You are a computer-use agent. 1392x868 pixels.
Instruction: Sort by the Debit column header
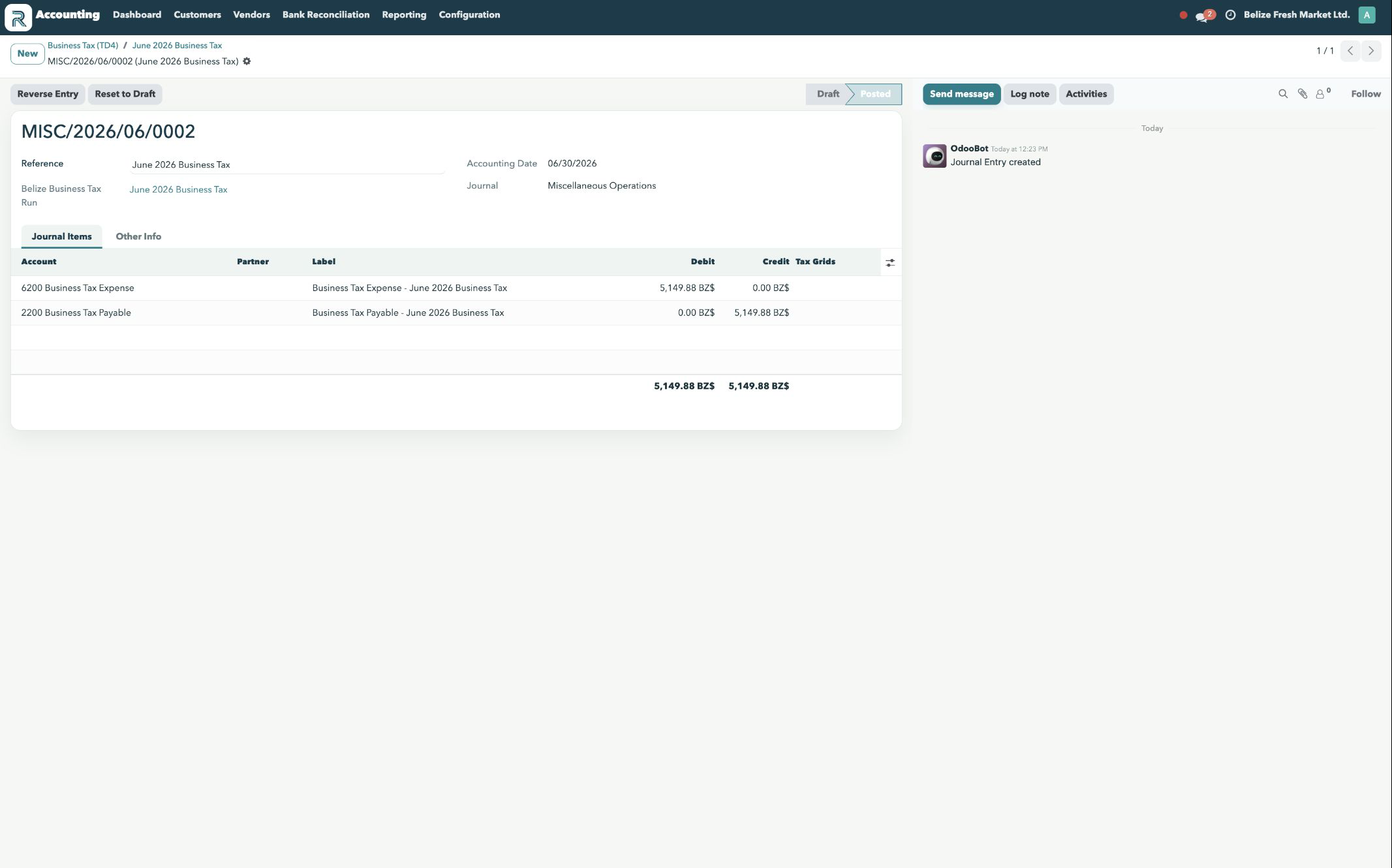[703, 262]
